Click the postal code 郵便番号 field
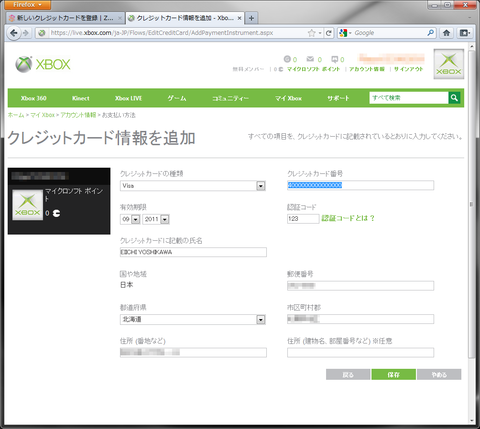This screenshot has height=429, width=480. coord(360,286)
